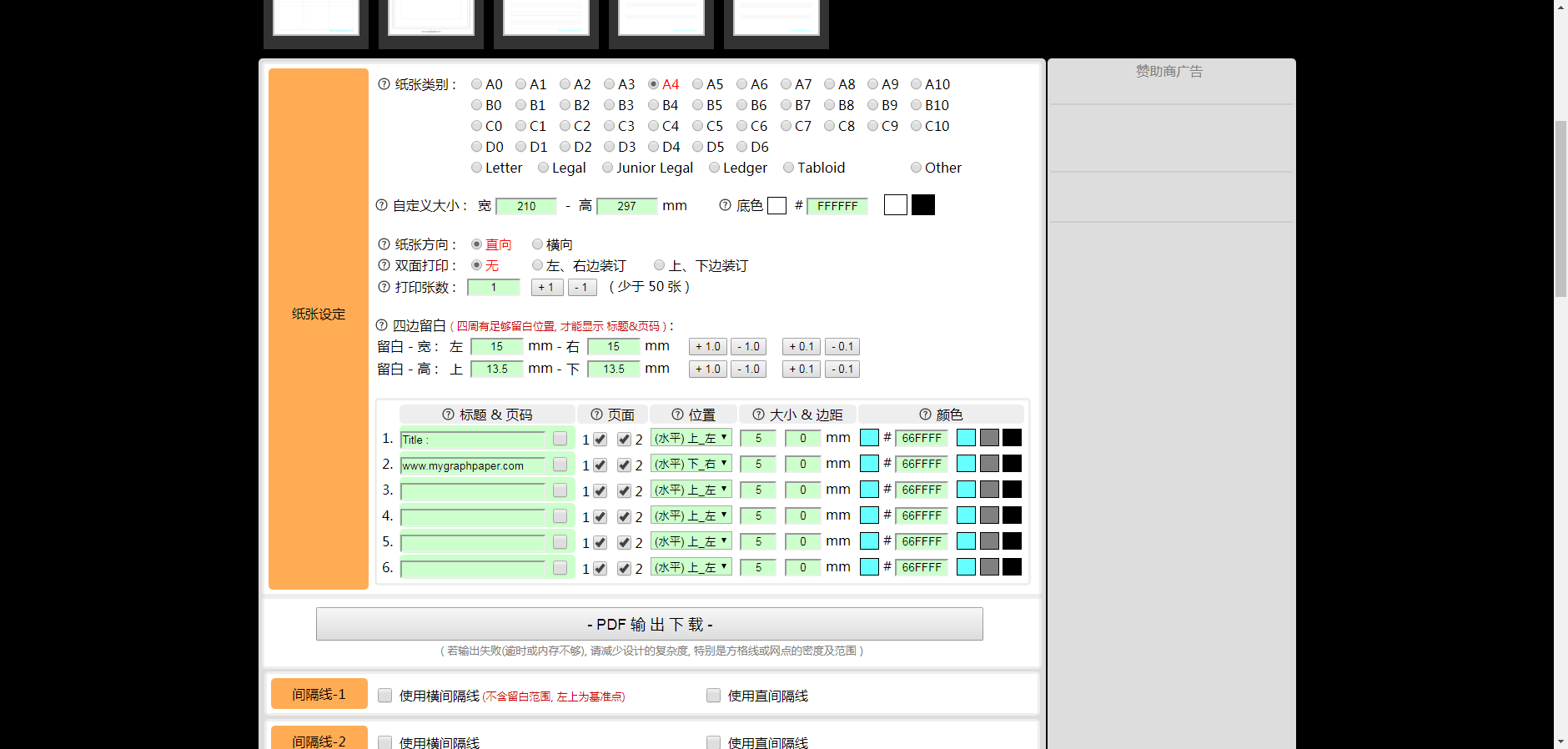Viewport: 1568px width, 749px height.
Task: Tick the checkbox beside Title field
Action: (560, 439)
